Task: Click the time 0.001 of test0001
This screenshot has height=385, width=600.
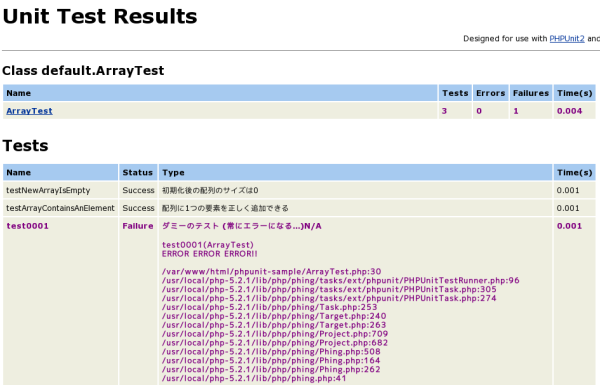Action: point(569,226)
